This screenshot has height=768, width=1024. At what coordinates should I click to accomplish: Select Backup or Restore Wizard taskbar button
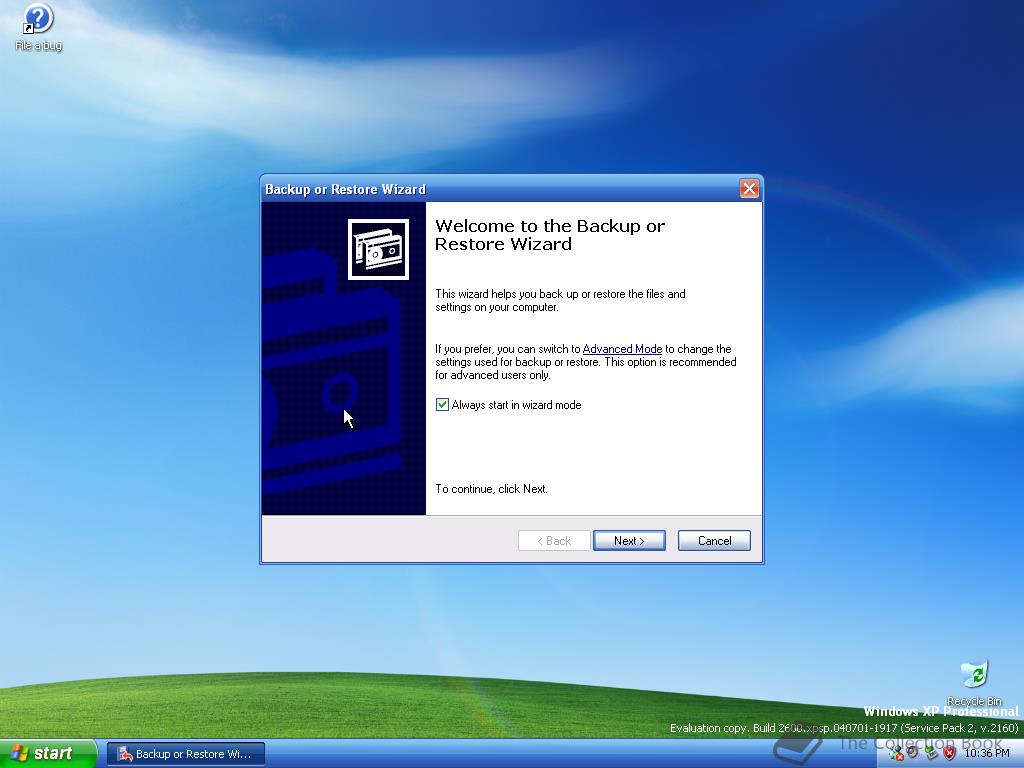185,754
